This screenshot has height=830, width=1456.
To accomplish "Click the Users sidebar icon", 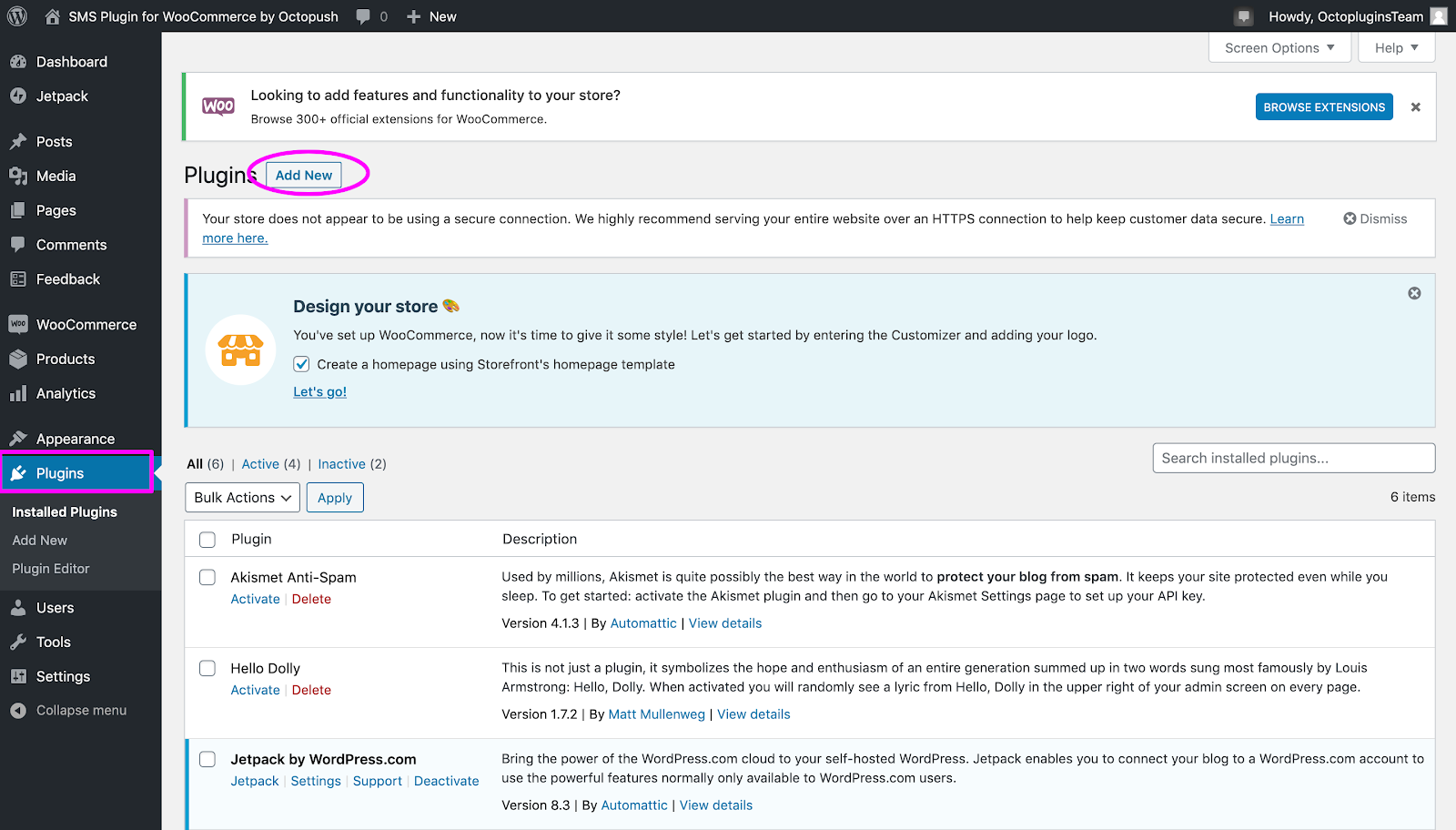I will [18, 607].
